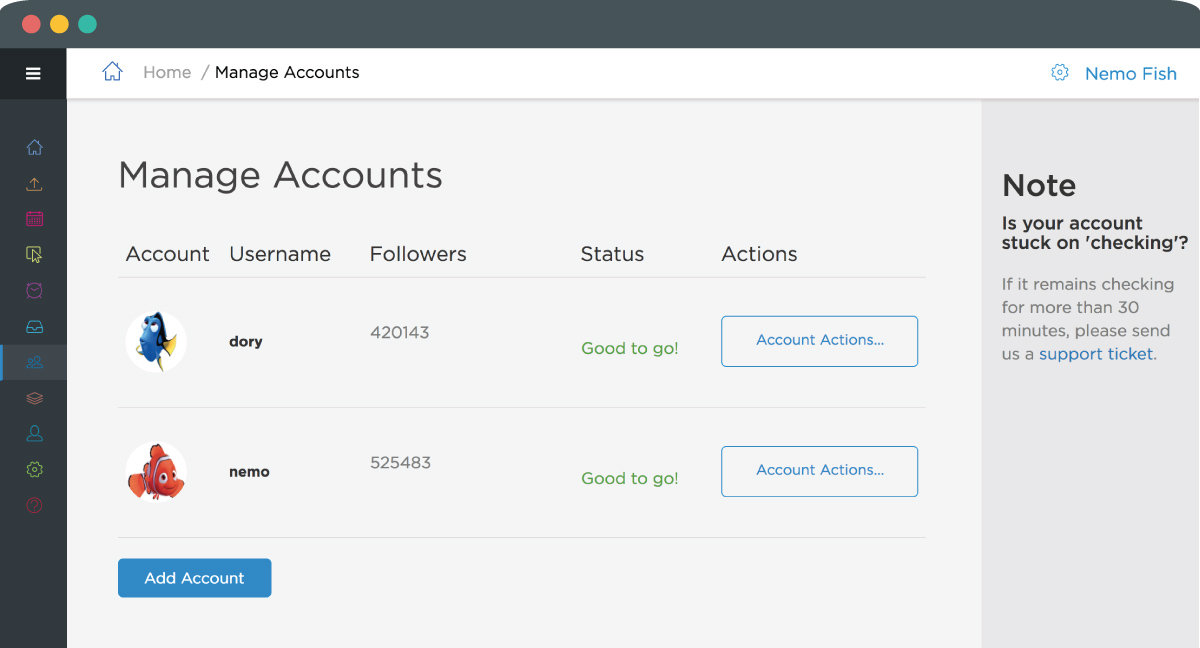Open the pink calendar icon in the sidebar
1200x648 pixels.
[x=34, y=219]
